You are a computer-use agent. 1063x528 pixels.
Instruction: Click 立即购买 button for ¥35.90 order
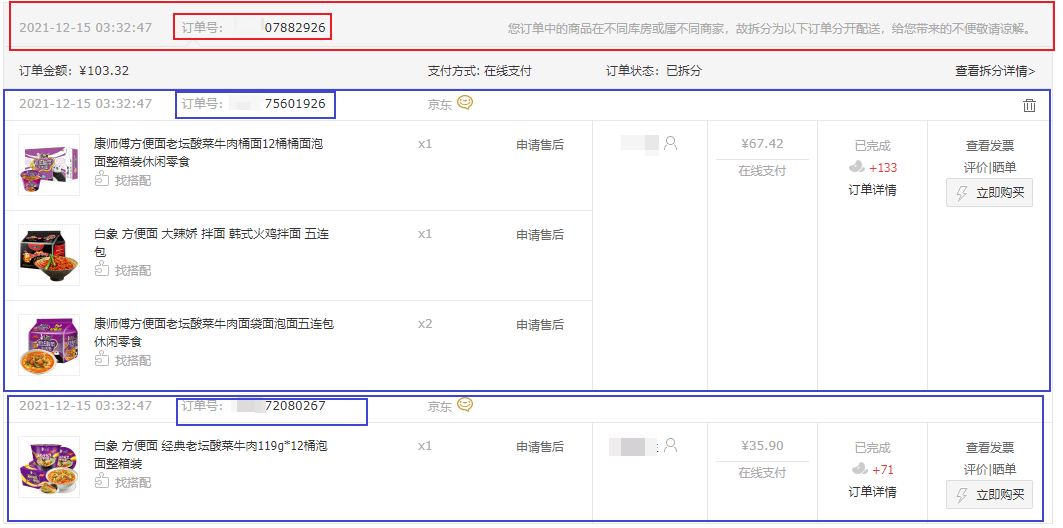point(989,495)
